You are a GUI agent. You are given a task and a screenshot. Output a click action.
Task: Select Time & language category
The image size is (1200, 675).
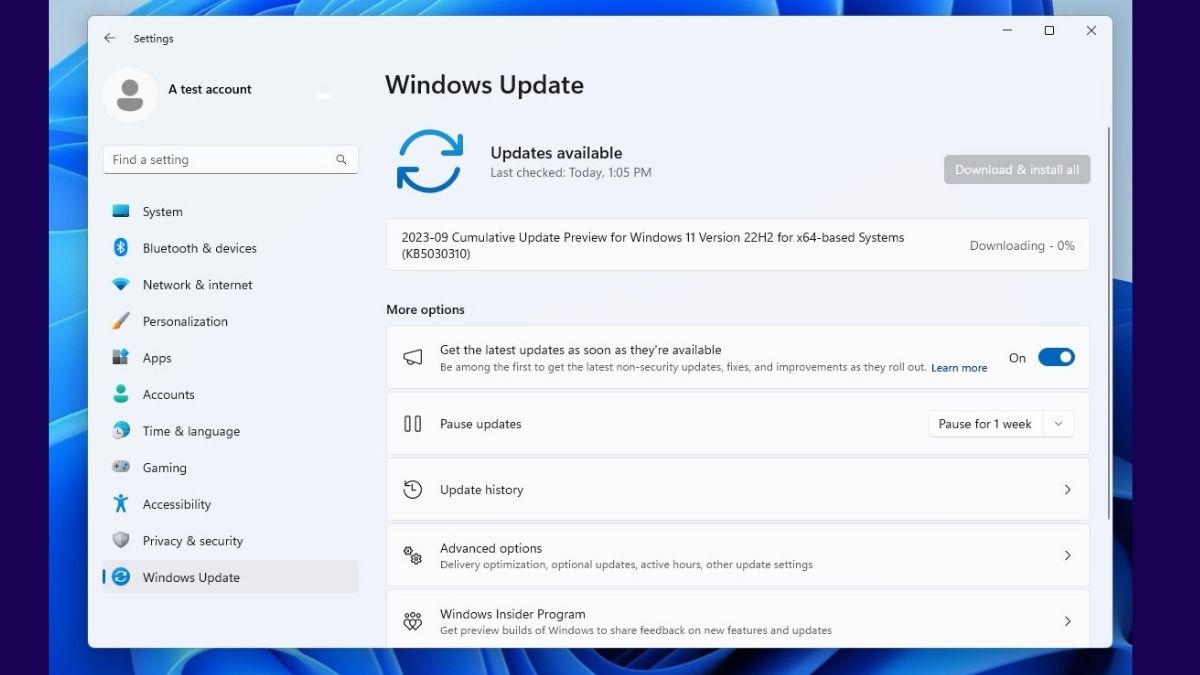[x=230, y=431]
